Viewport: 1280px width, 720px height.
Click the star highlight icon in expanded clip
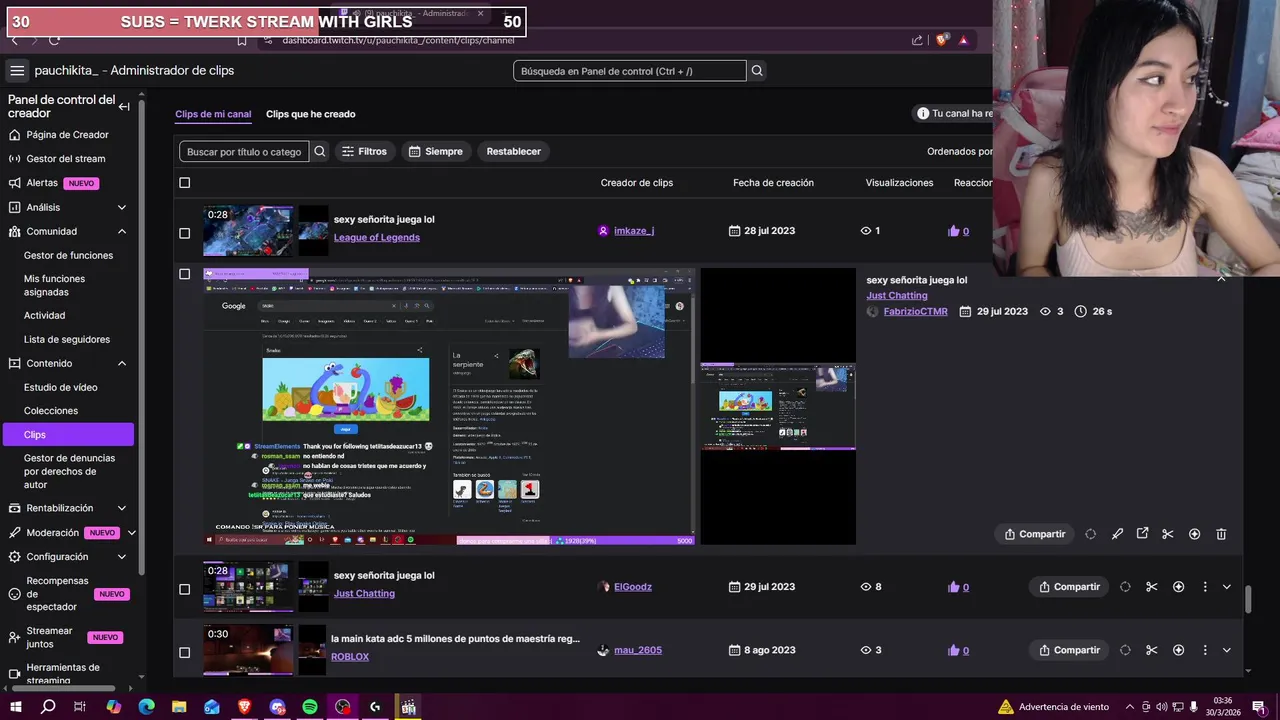click(1194, 534)
